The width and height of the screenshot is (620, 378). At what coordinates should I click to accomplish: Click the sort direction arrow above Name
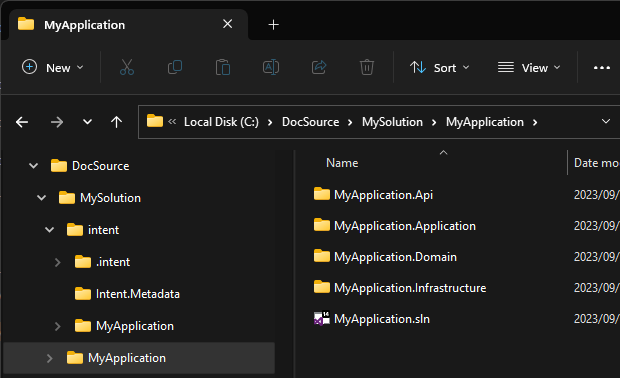[x=444, y=152]
